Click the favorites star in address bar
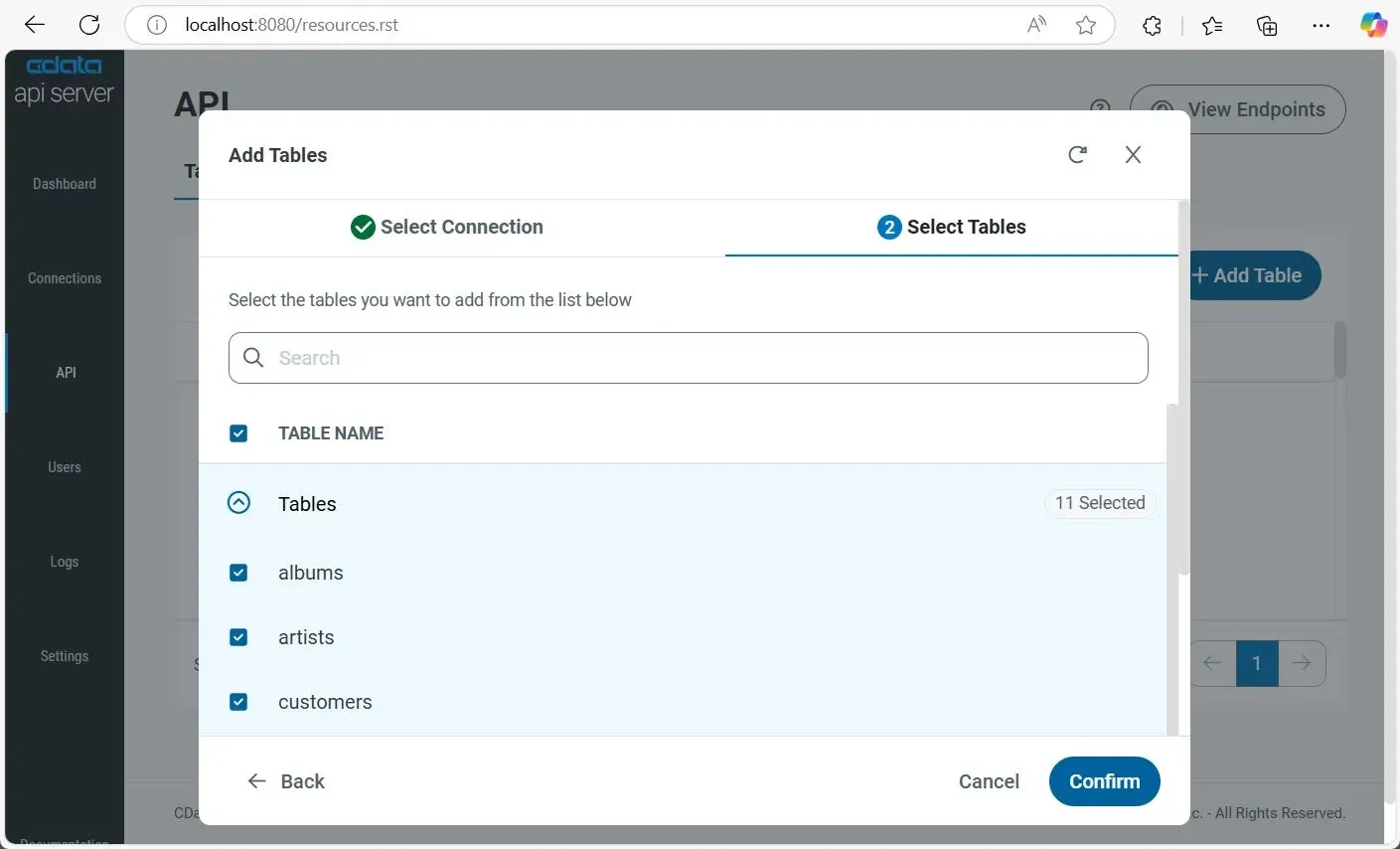 click(x=1086, y=26)
